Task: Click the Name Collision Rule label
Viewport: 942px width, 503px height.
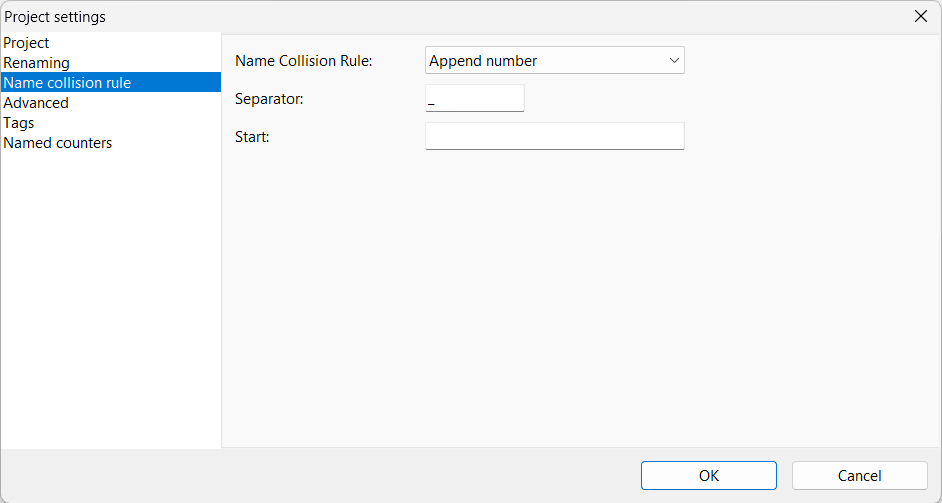Action: pyautogui.click(x=304, y=61)
